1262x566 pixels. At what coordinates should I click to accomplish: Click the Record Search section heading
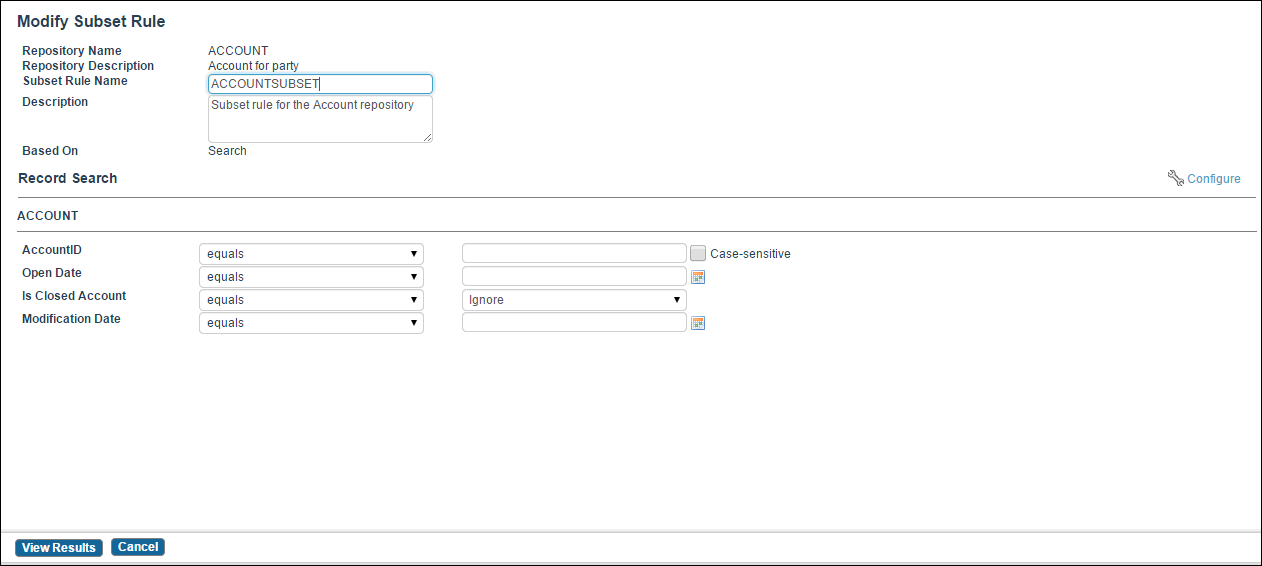[68, 178]
